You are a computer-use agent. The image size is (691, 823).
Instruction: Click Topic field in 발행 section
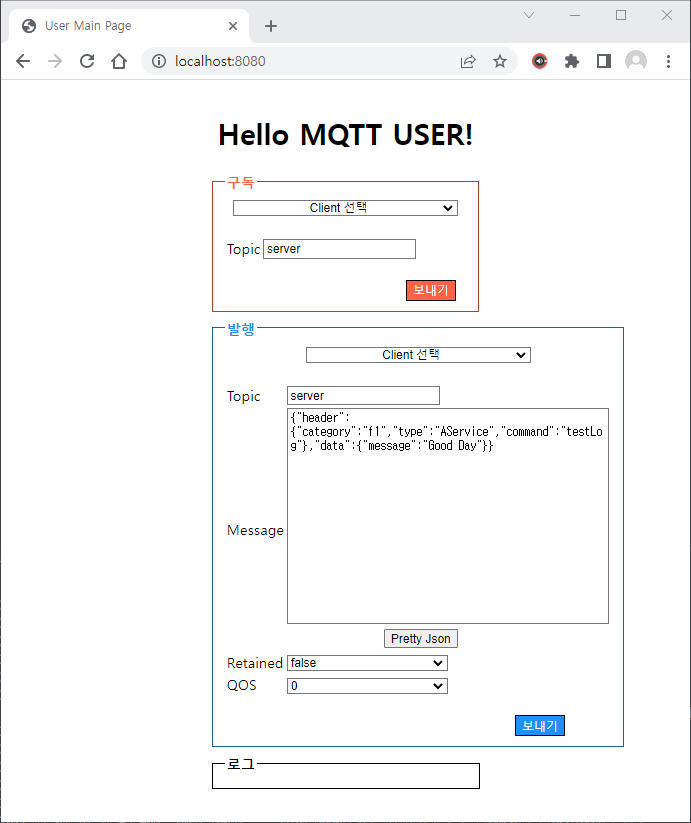[x=363, y=396]
